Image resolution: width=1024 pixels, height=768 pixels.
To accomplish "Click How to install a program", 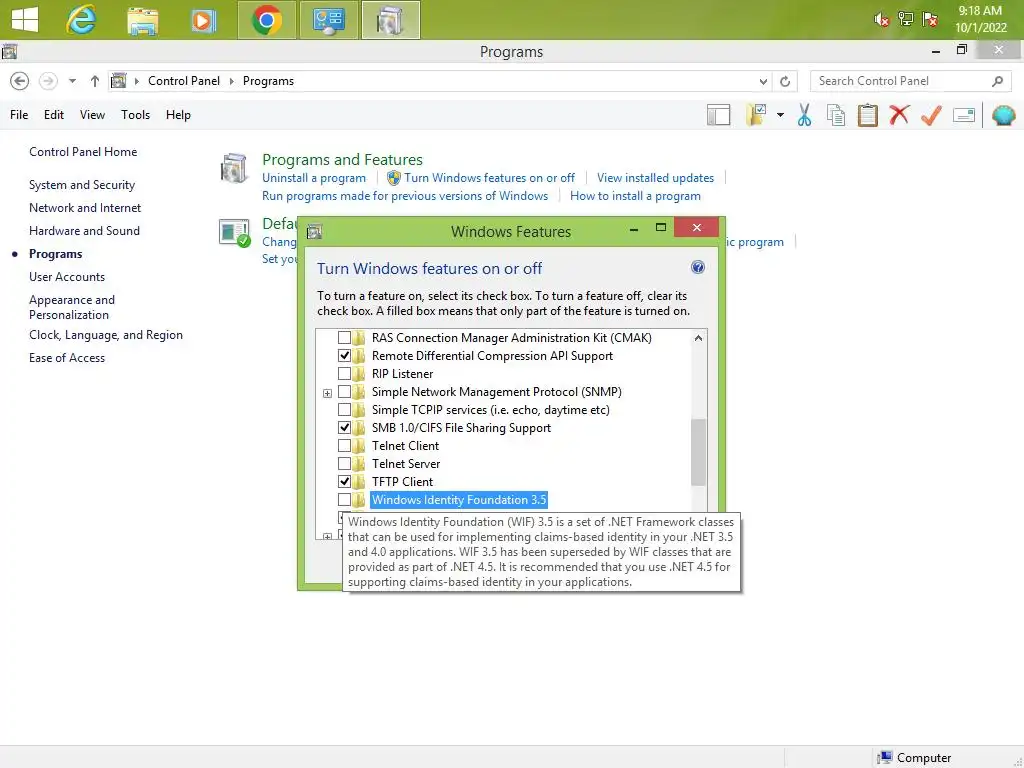I will point(635,196).
